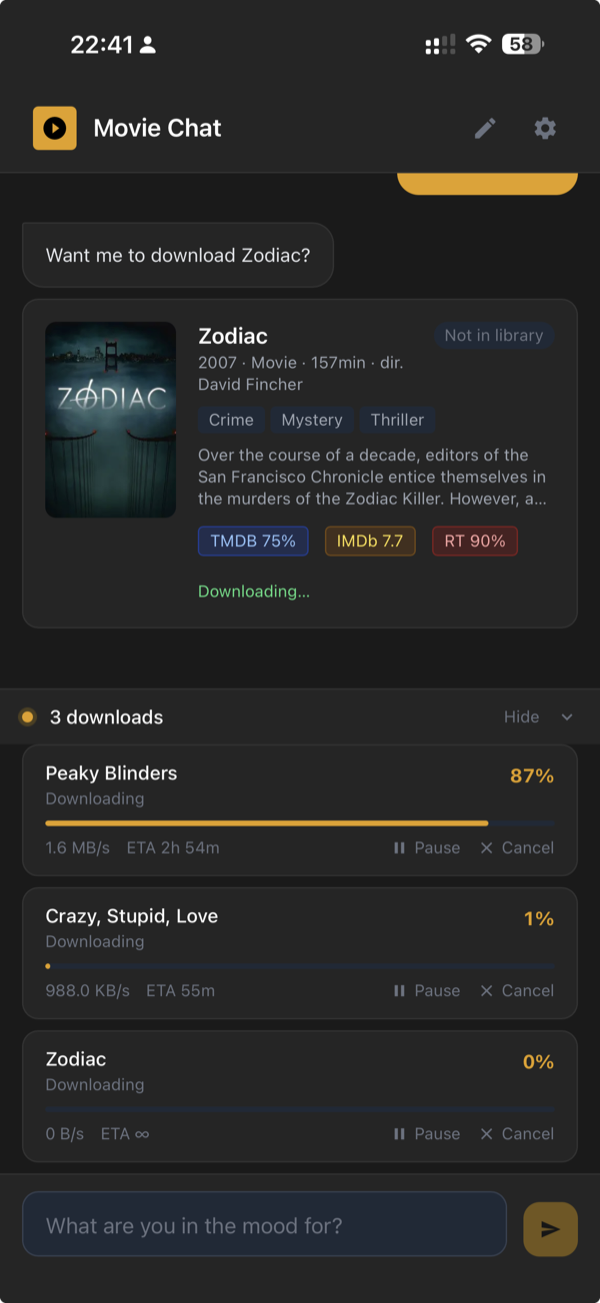Tap the send message arrow icon
This screenshot has width=600, height=1303.
point(549,1228)
